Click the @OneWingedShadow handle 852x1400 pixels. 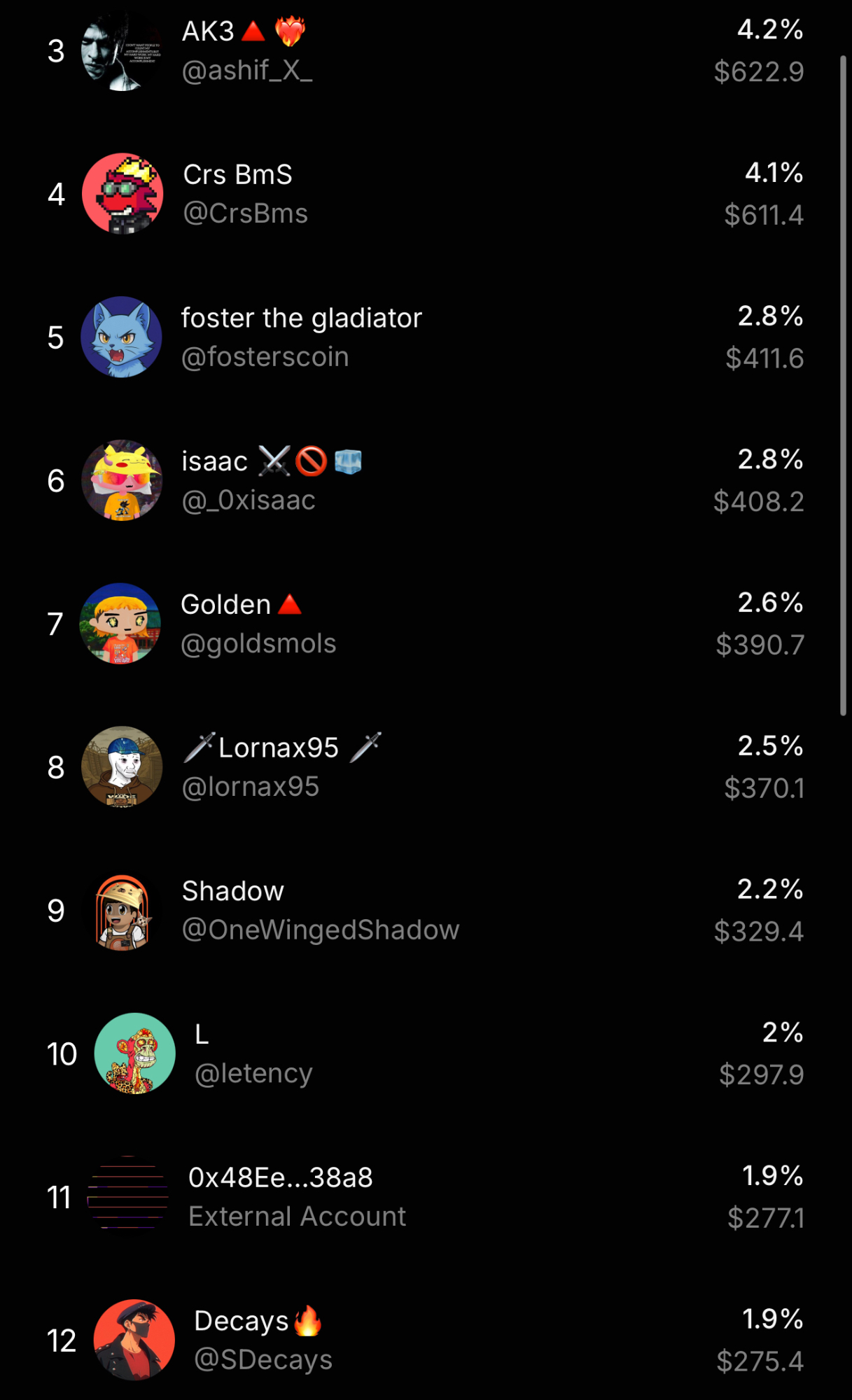coord(321,930)
